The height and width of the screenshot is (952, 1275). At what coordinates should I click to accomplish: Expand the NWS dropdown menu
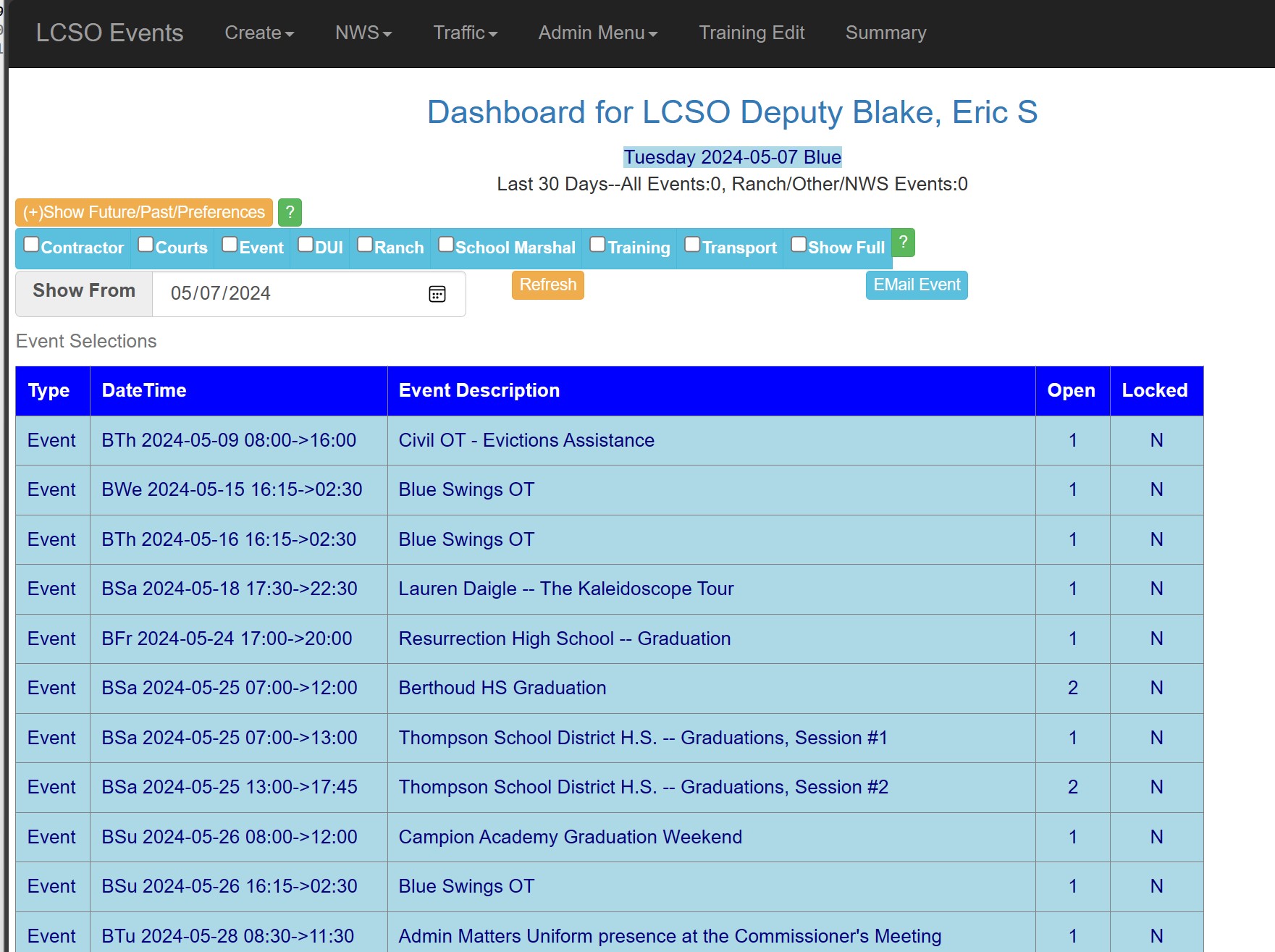click(363, 33)
